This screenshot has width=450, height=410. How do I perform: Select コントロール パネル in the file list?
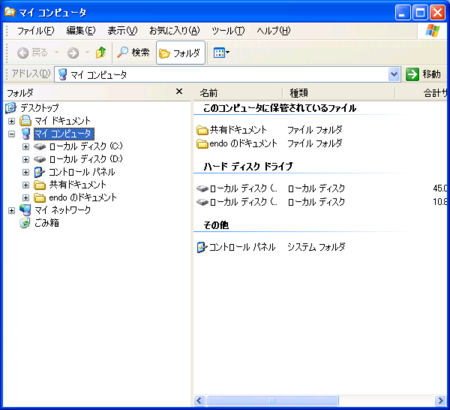pyautogui.click(x=236, y=247)
